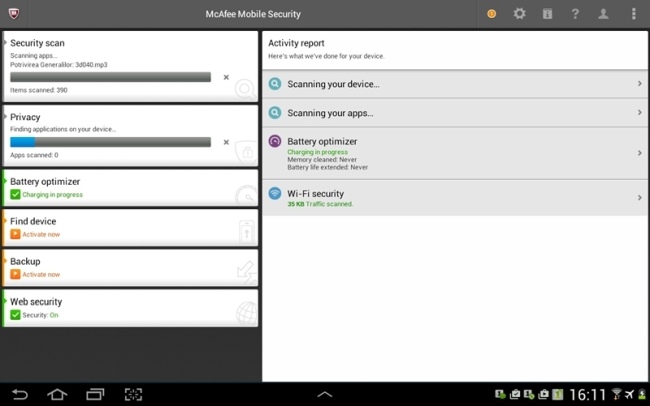This screenshot has height=406, width=650.
Task: Cancel the Security scan with X
Action: pos(226,77)
